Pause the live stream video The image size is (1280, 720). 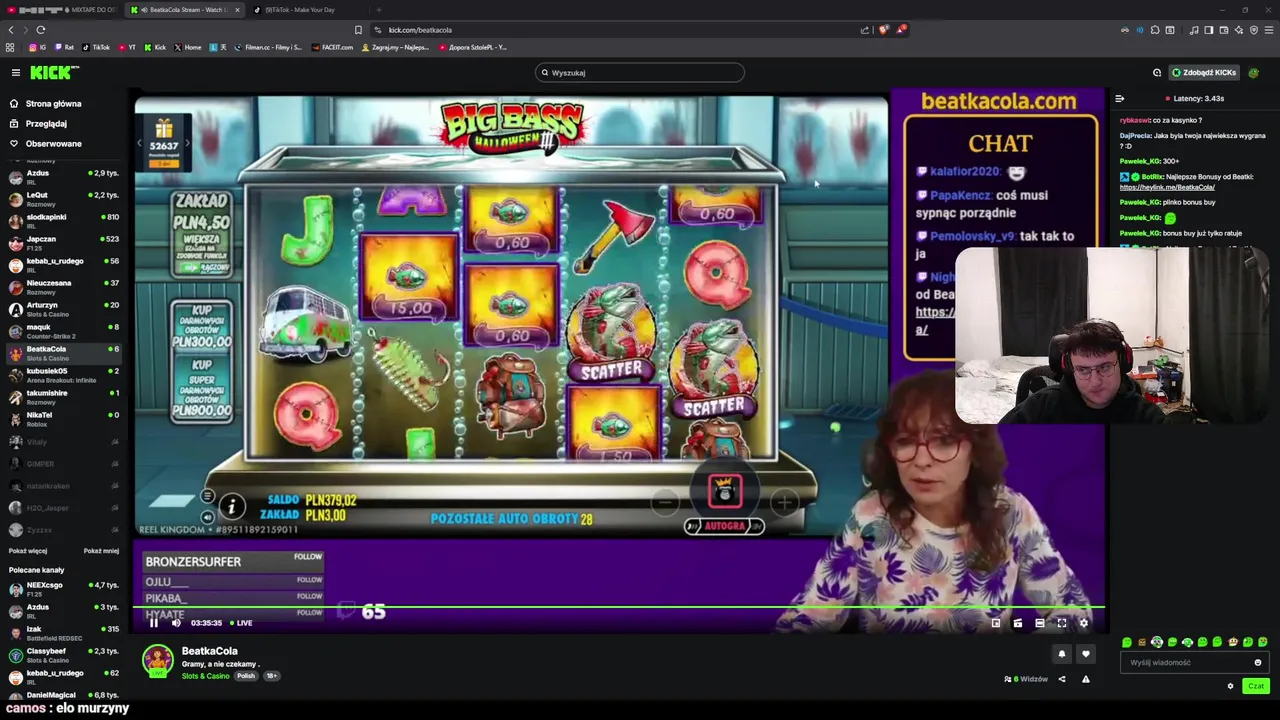click(154, 623)
